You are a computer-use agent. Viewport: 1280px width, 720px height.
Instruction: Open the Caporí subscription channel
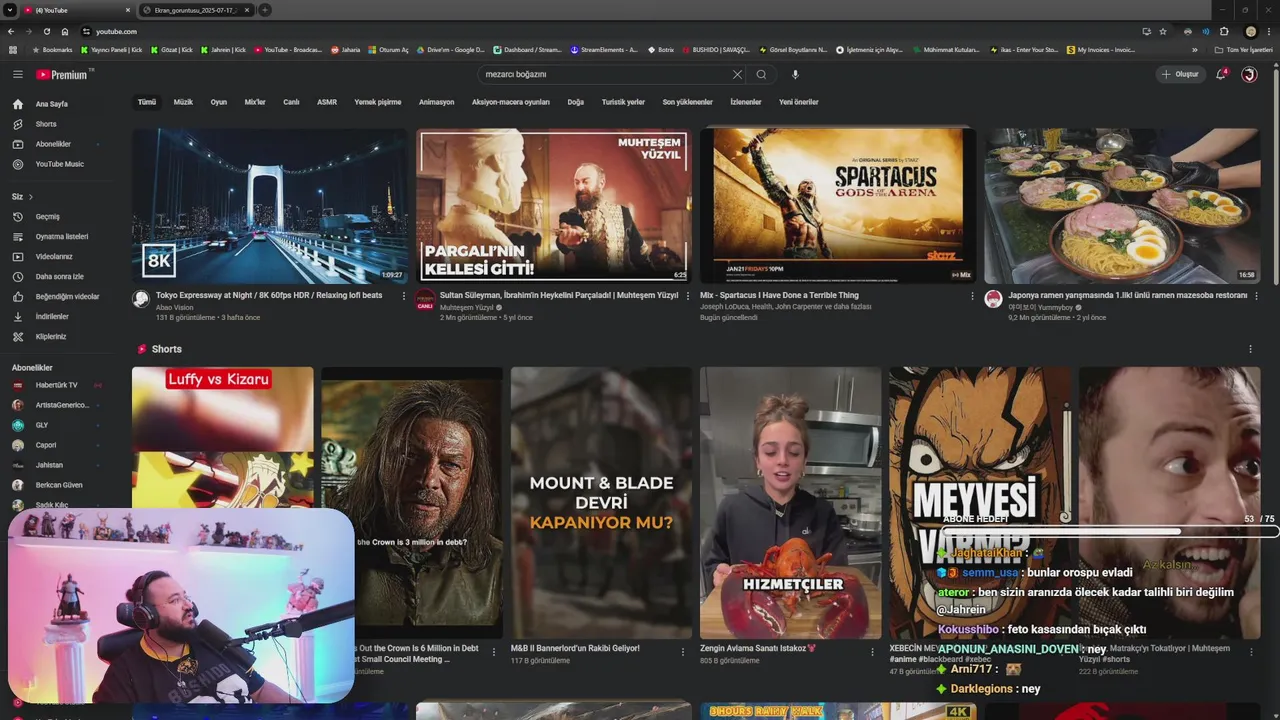click(x=46, y=445)
